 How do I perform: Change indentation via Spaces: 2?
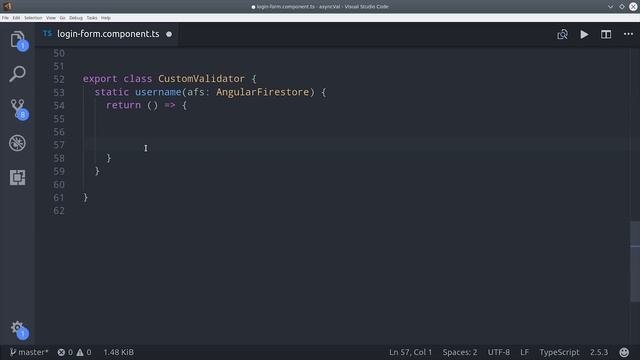click(460, 352)
